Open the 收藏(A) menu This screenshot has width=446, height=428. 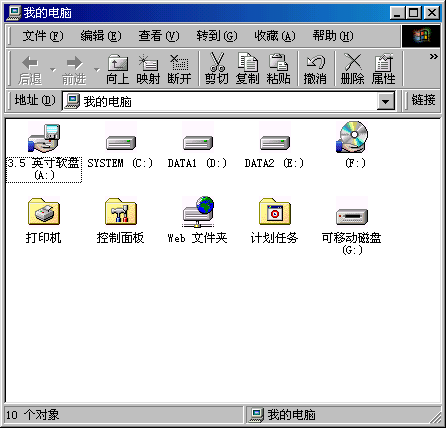click(x=275, y=36)
